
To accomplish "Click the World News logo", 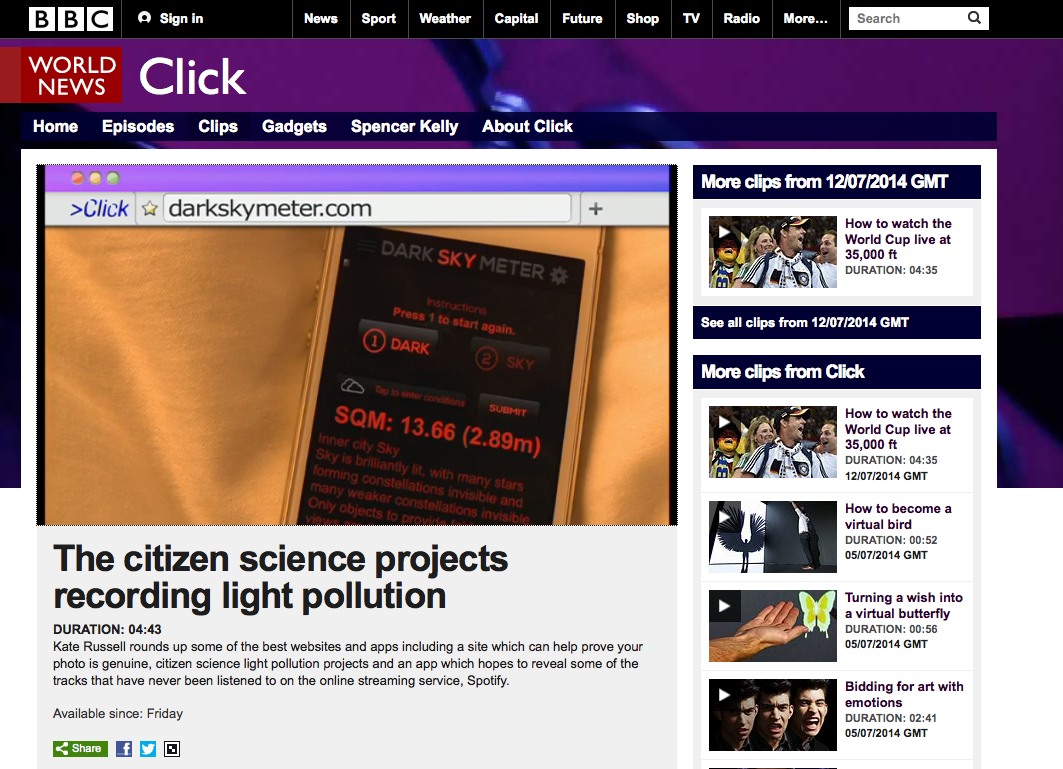I will [71, 75].
